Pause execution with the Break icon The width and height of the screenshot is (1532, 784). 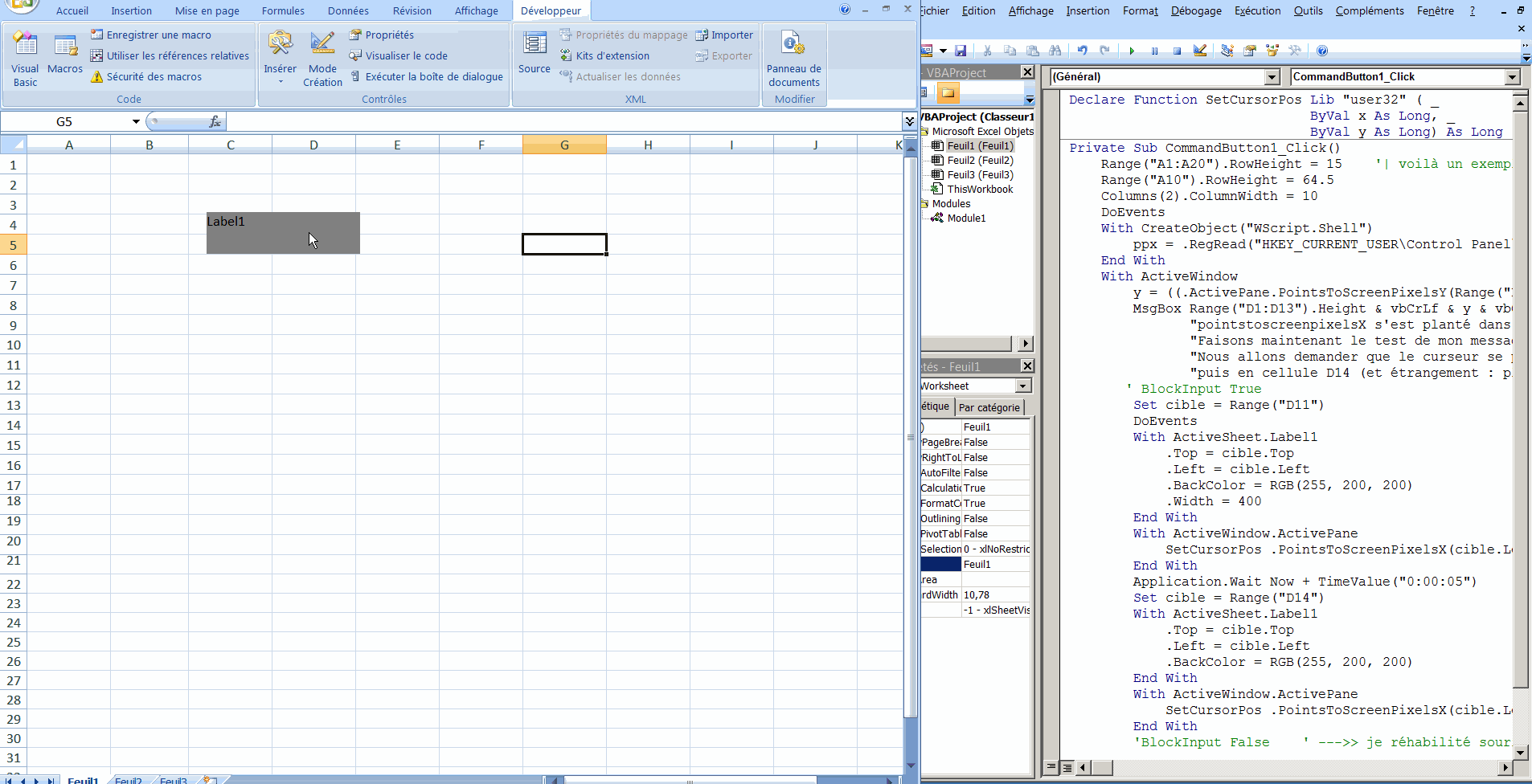[x=1154, y=51]
